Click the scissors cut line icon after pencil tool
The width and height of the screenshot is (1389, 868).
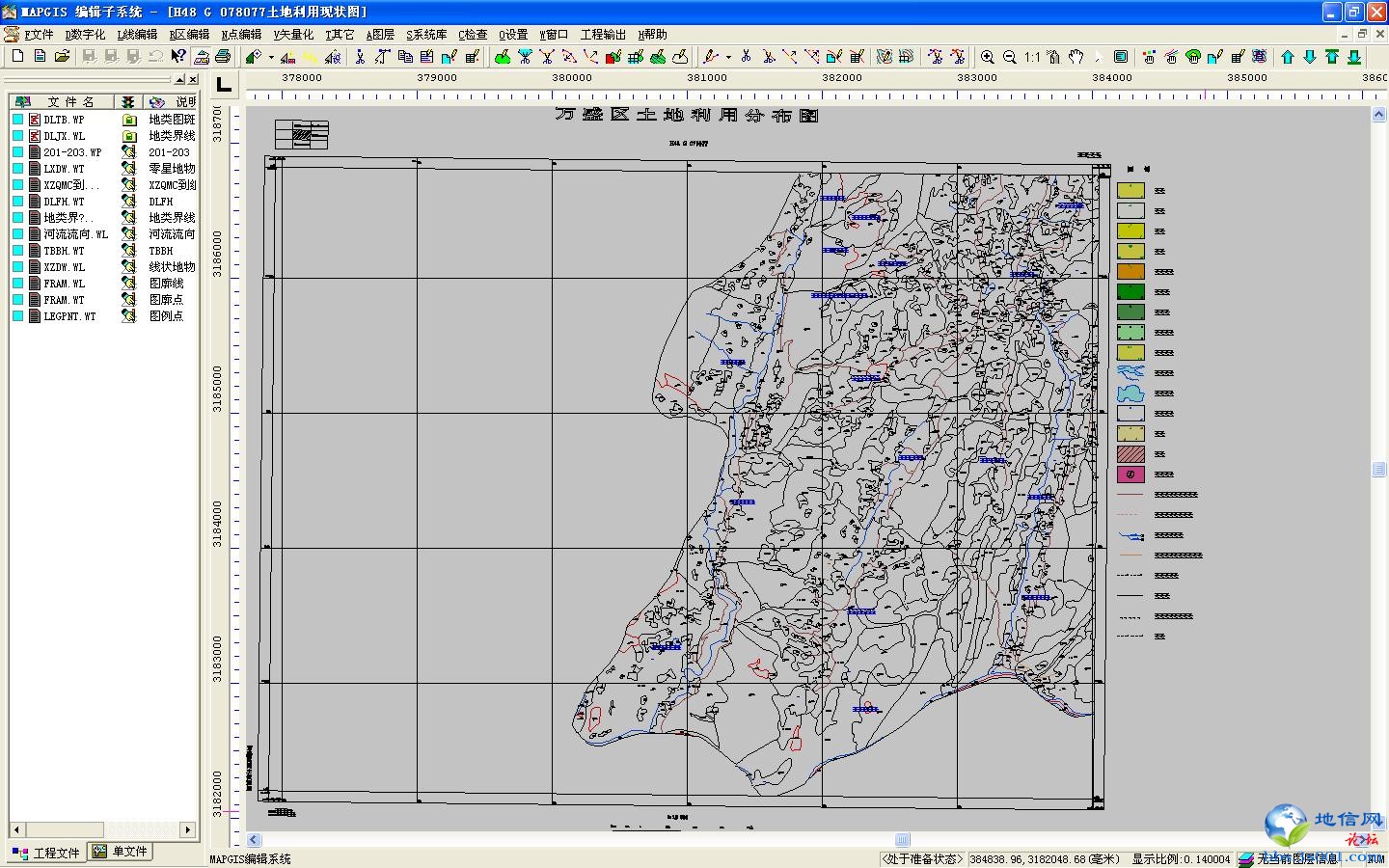746,57
